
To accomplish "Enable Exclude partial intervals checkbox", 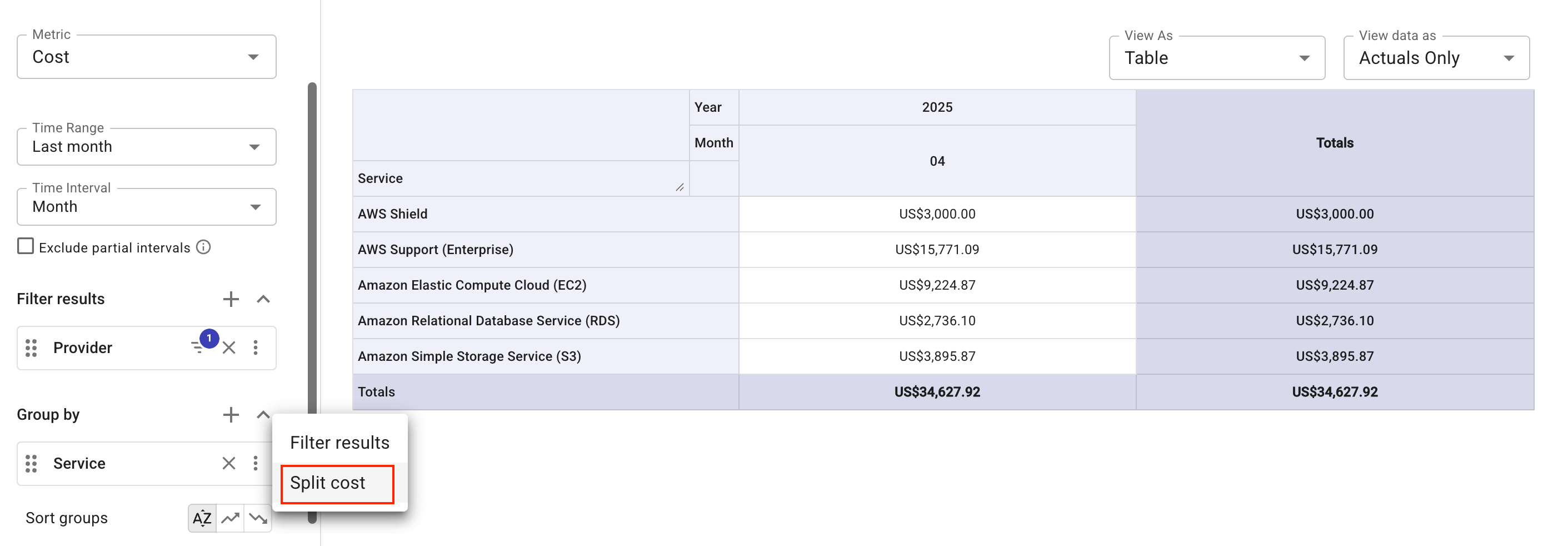I will (25, 246).
